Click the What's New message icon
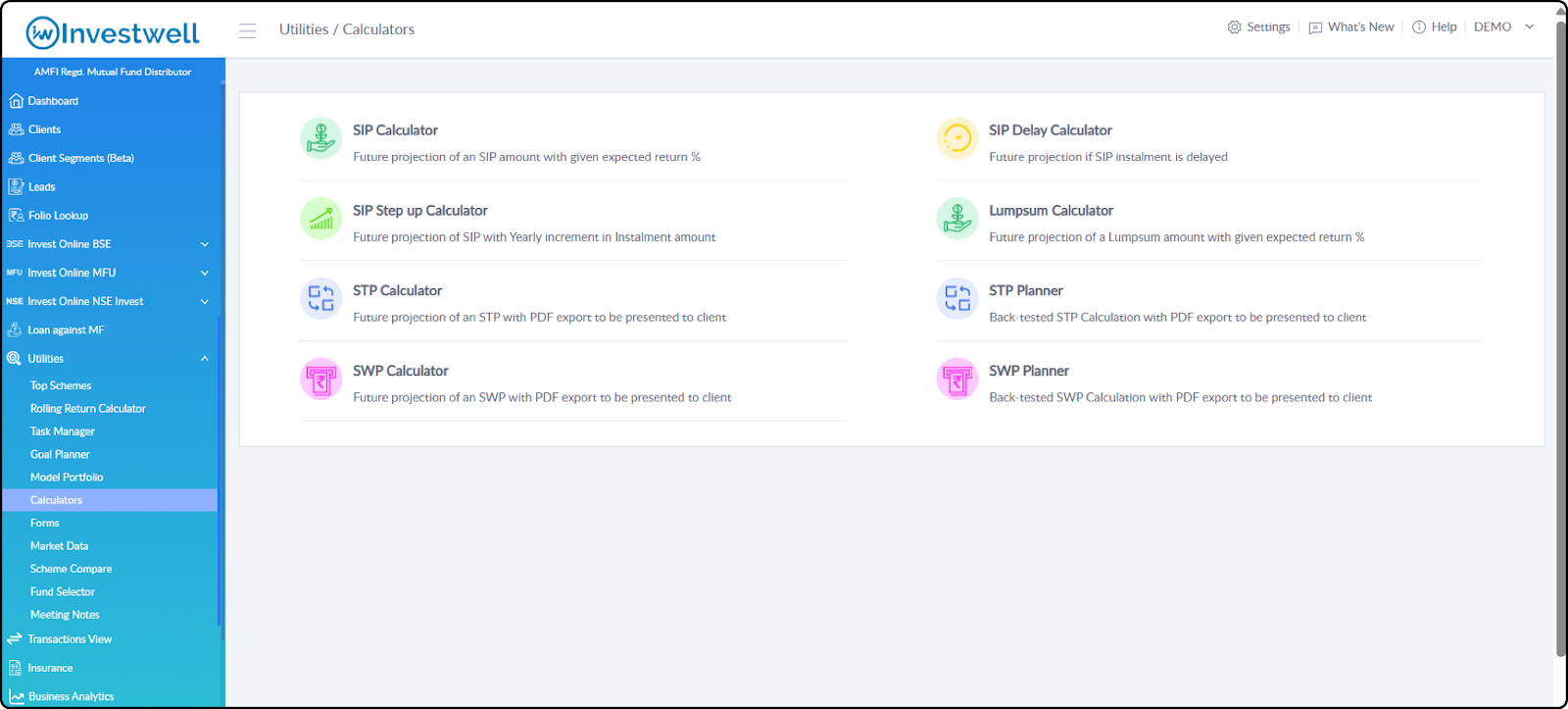The width and height of the screenshot is (1568, 709). pyautogui.click(x=1315, y=27)
